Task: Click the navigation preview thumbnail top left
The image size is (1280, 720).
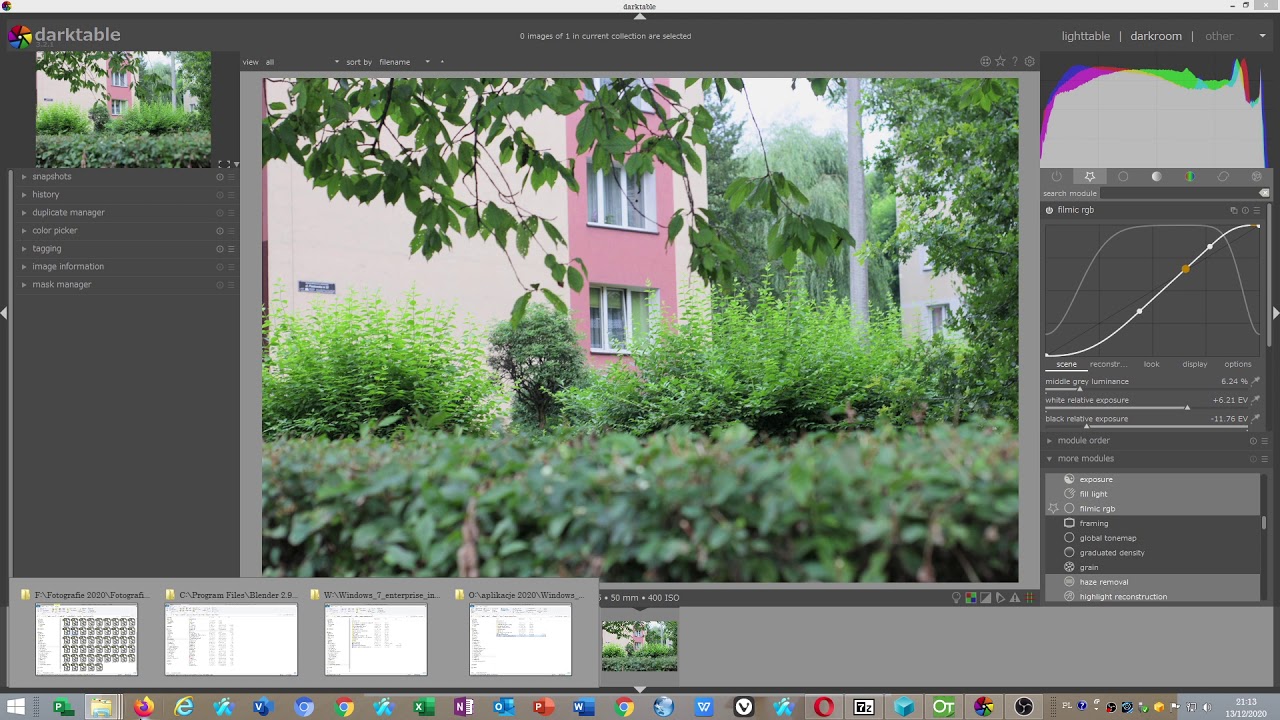Action: coord(123,109)
